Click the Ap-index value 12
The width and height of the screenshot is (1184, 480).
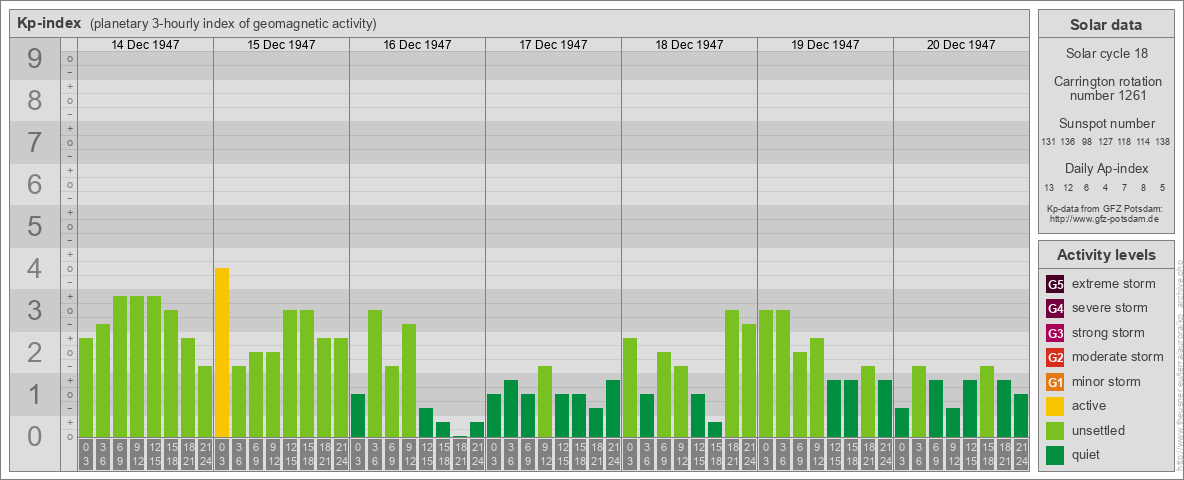click(x=1068, y=187)
